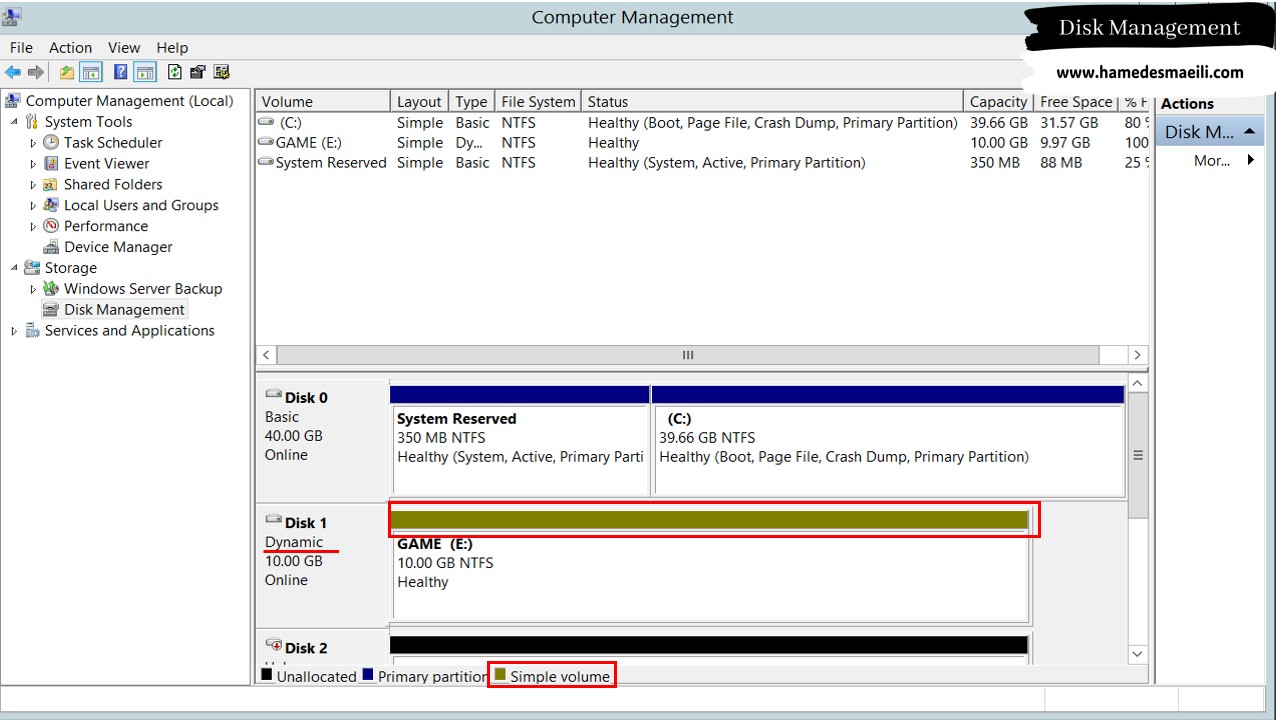Collapse the Storage tree branch

click(14, 268)
